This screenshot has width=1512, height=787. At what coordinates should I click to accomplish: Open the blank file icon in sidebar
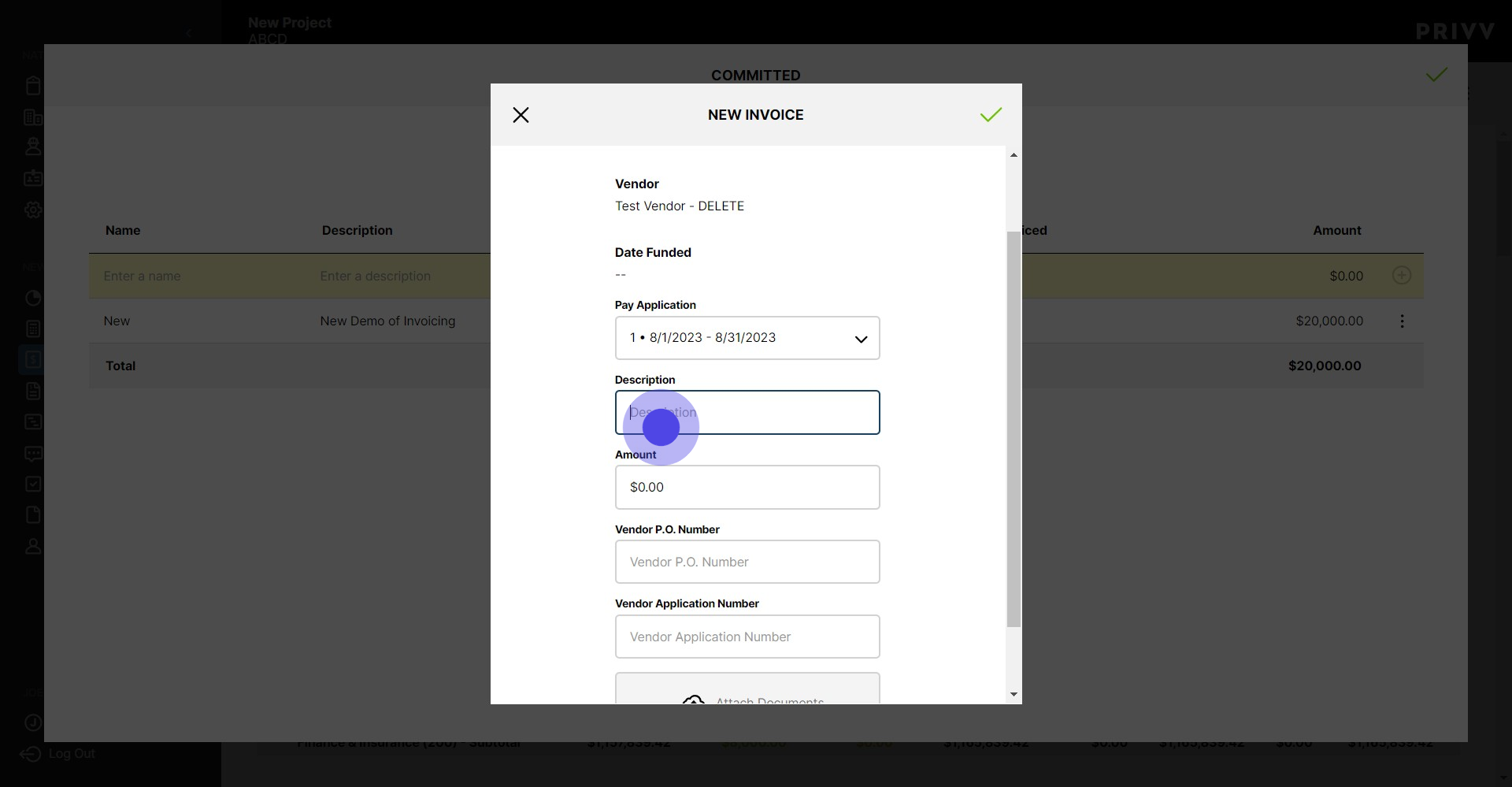(33, 515)
